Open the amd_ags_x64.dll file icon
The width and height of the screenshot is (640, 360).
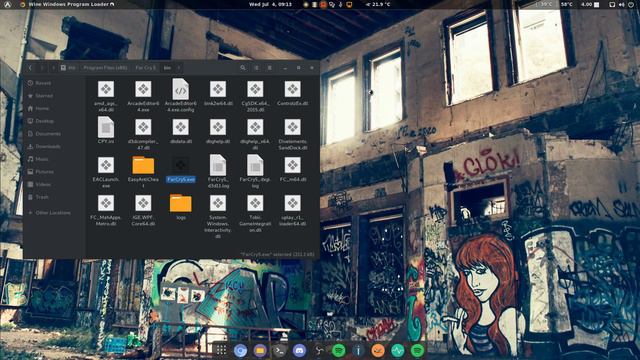[106, 89]
